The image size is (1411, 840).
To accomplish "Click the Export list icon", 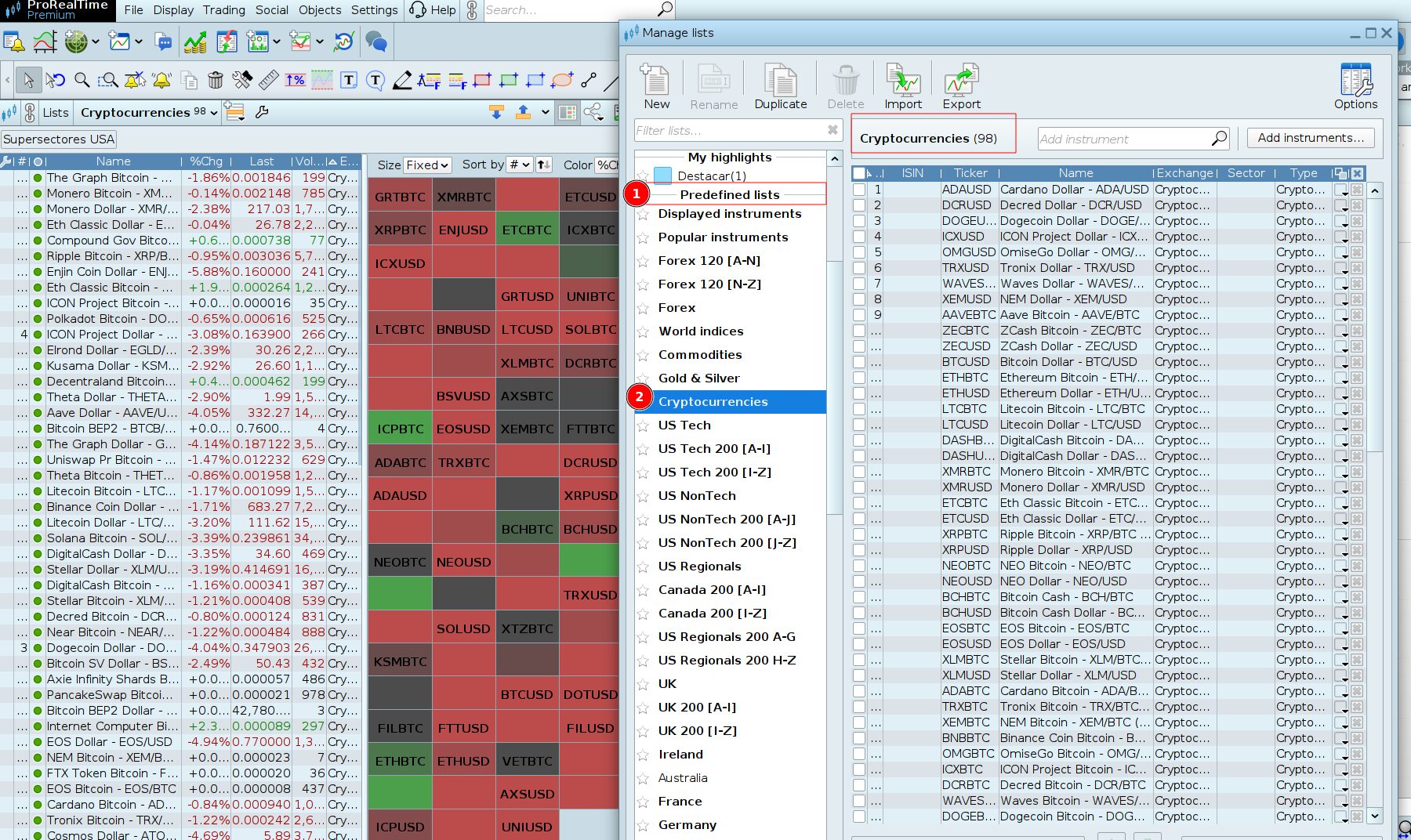I will click(x=961, y=81).
